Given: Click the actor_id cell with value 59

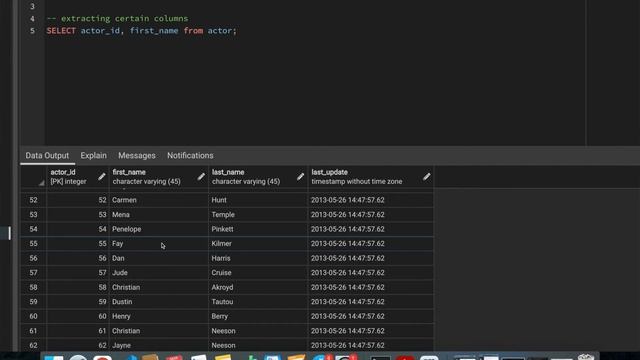Looking at the screenshot, I should [78, 302].
